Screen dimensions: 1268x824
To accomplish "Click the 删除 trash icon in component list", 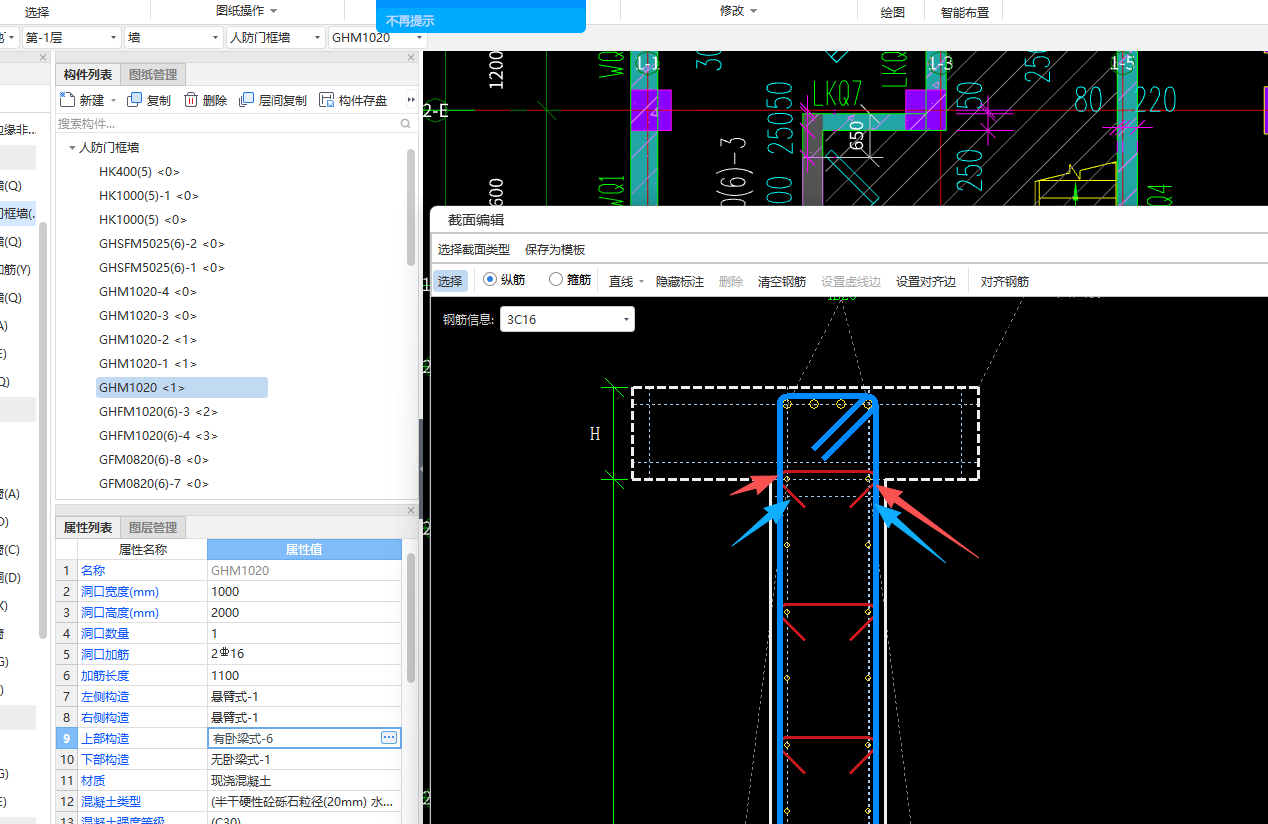I will click(190, 100).
